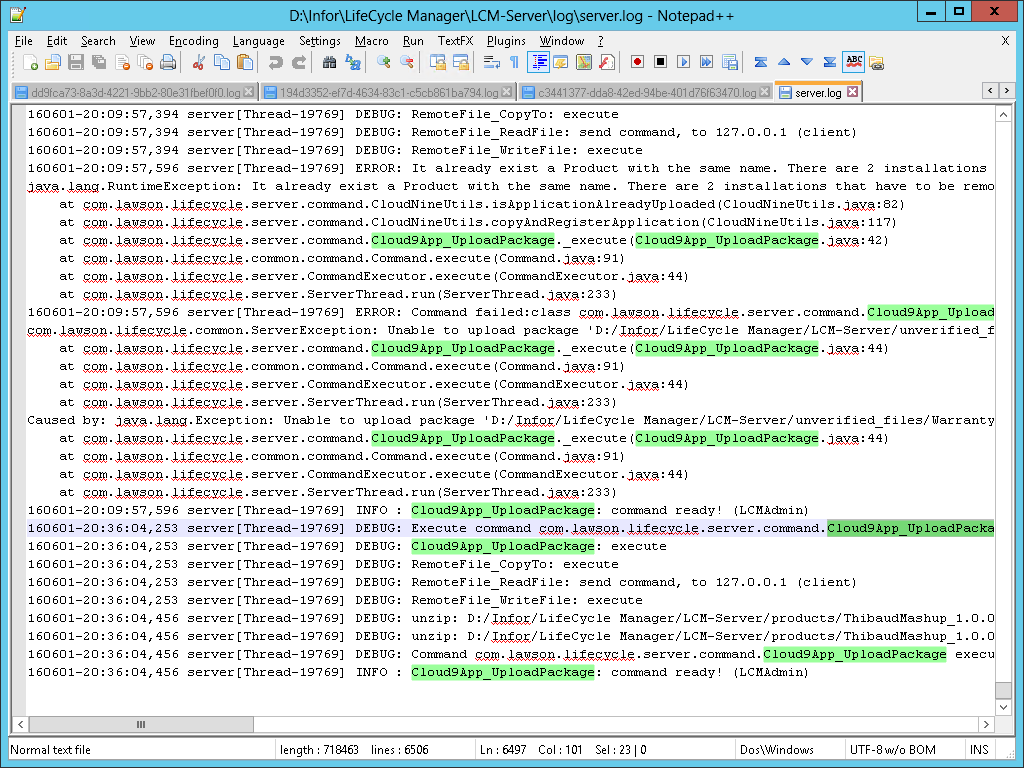Click the Save All icon
Viewport: 1024px width, 768px height.
pyautogui.click(x=99, y=62)
